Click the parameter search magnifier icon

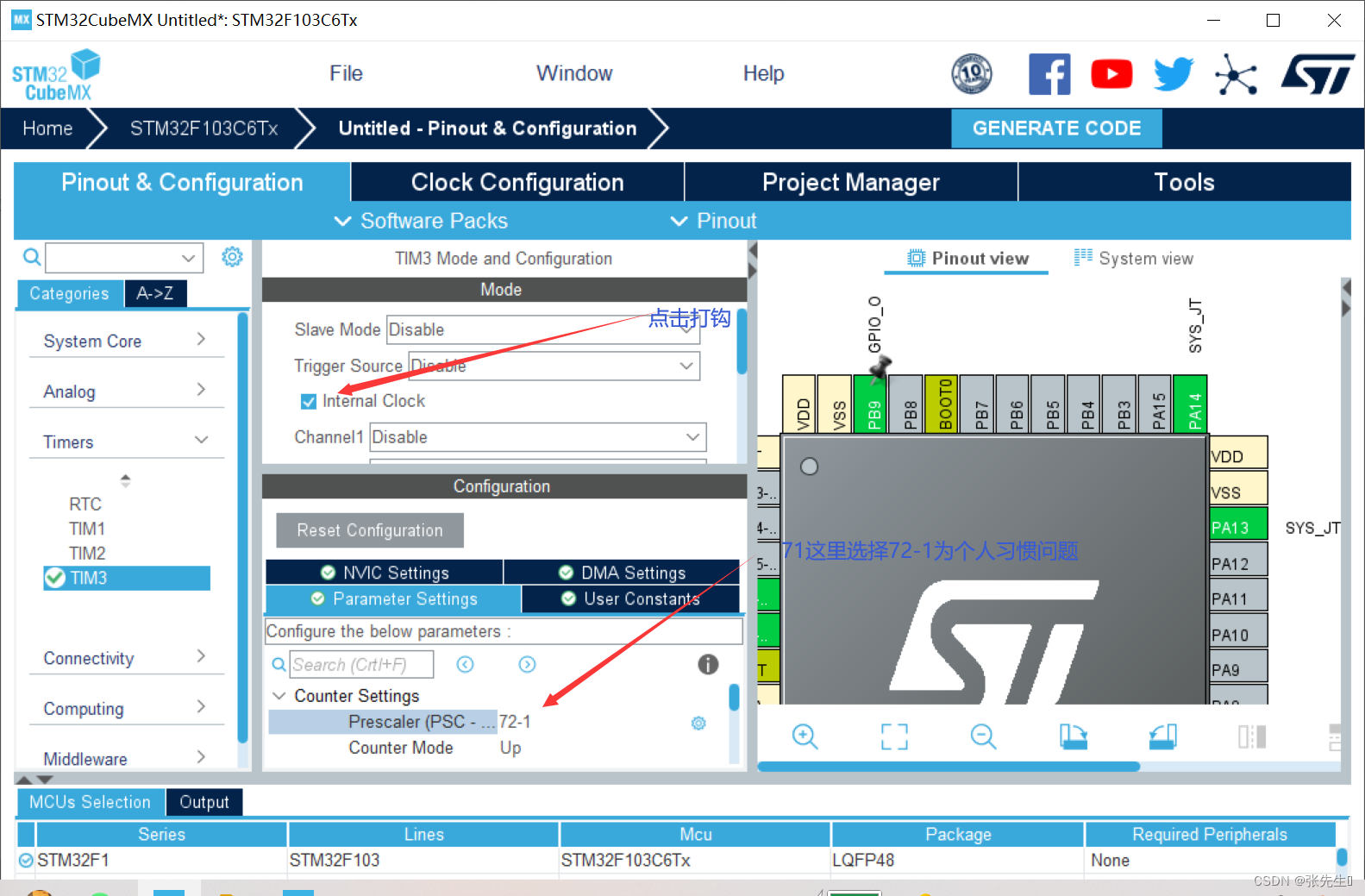click(279, 665)
